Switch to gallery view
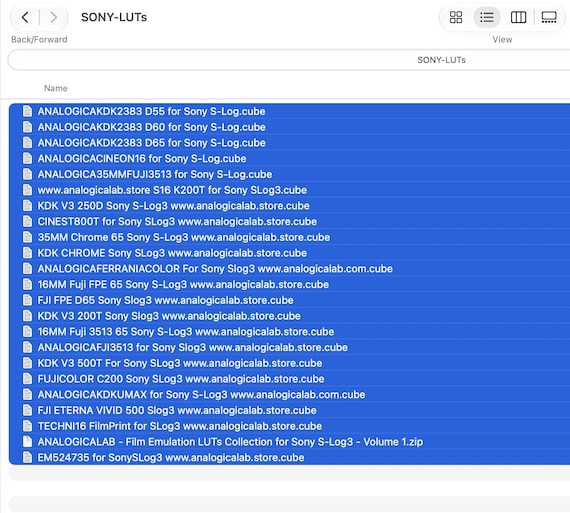This screenshot has width=570, height=513. click(x=549, y=17)
